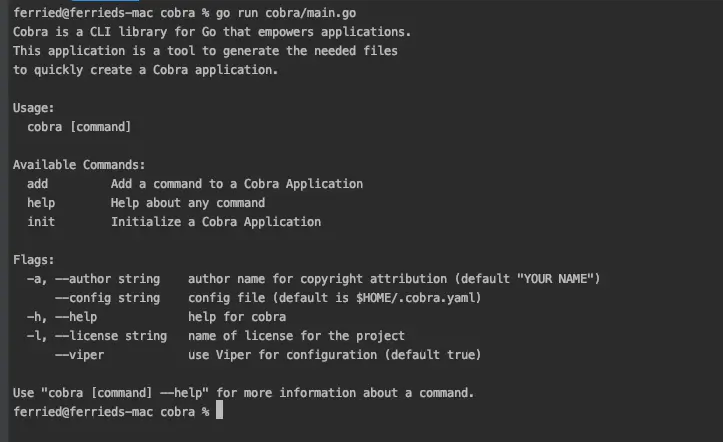Click the 'add' command name in the list
This screenshot has width=723, height=442.
(x=38, y=184)
